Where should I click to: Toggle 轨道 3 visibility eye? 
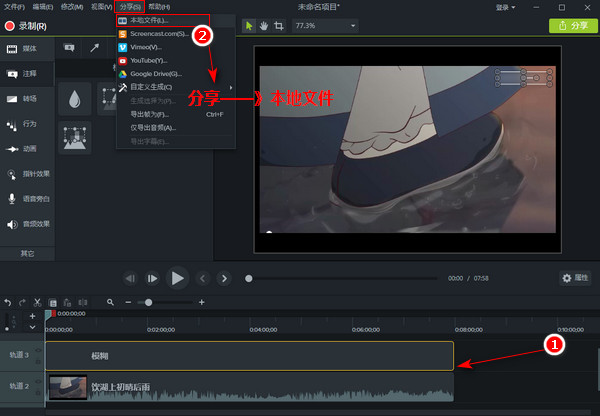pyautogui.click(x=38, y=350)
